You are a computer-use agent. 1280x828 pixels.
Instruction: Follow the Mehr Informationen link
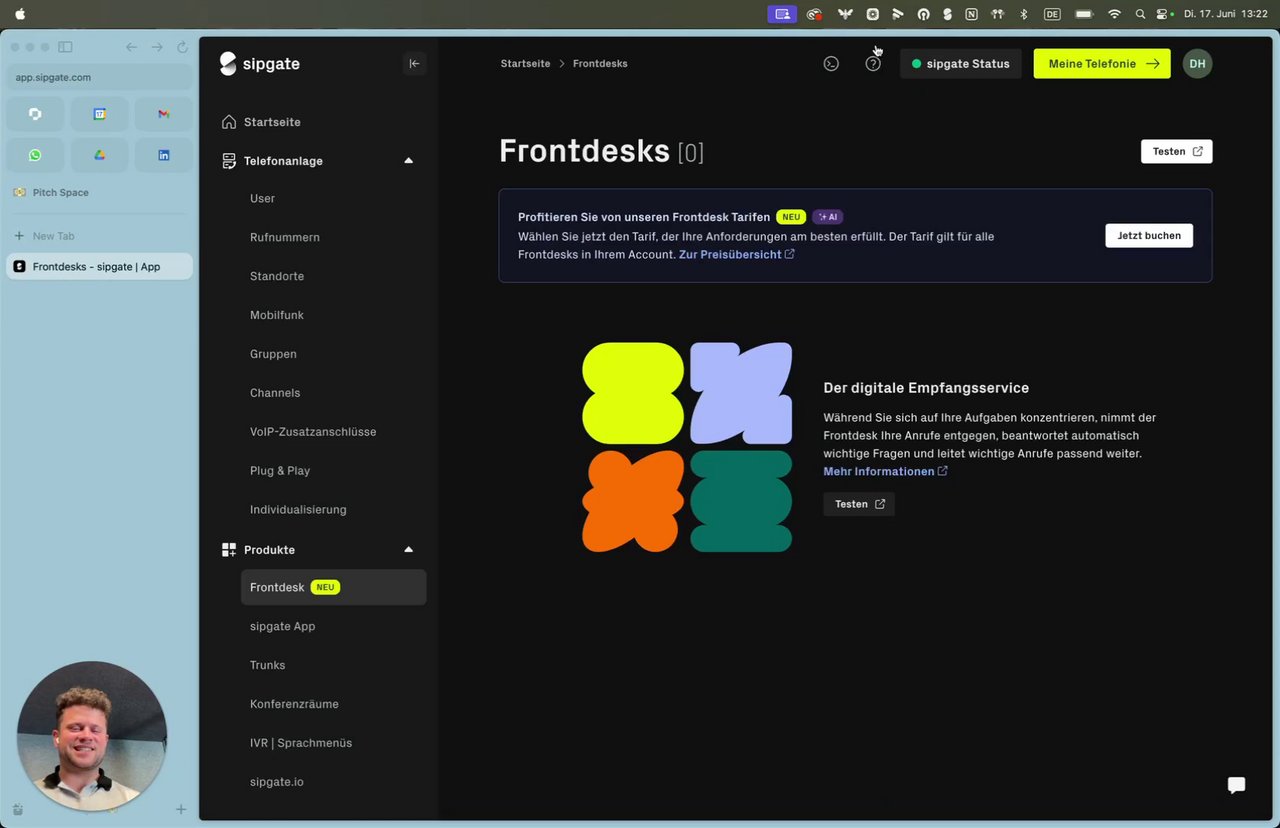tap(885, 472)
